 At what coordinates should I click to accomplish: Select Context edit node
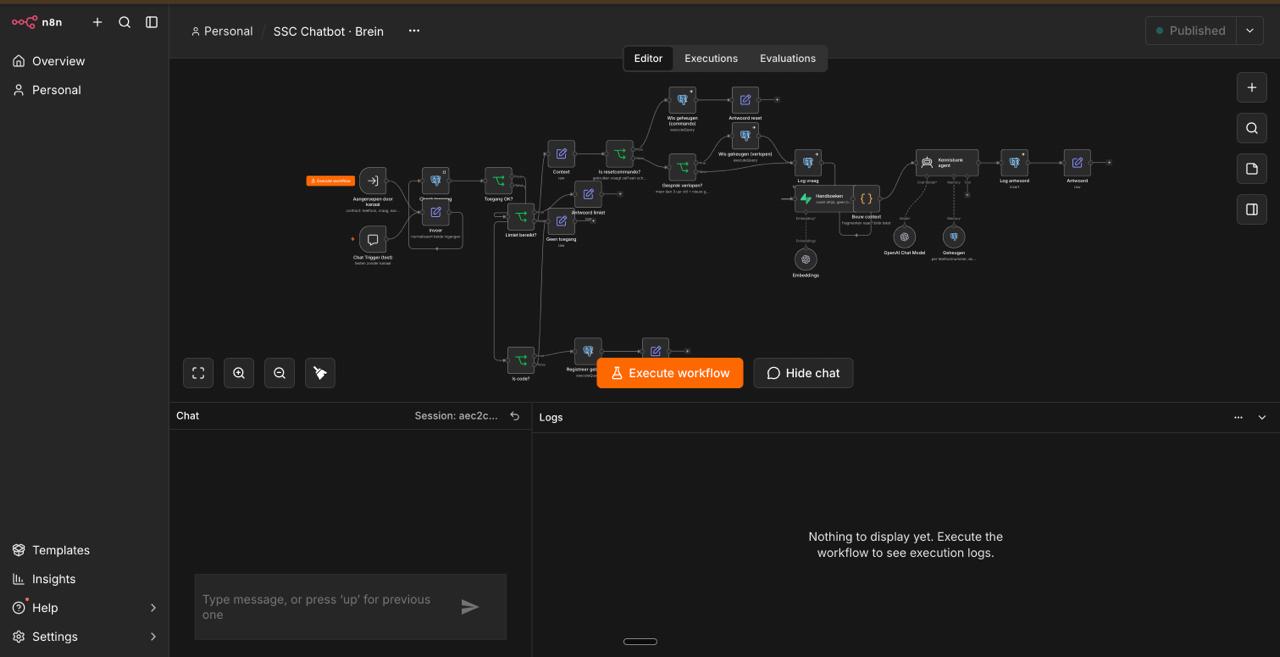click(x=561, y=154)
